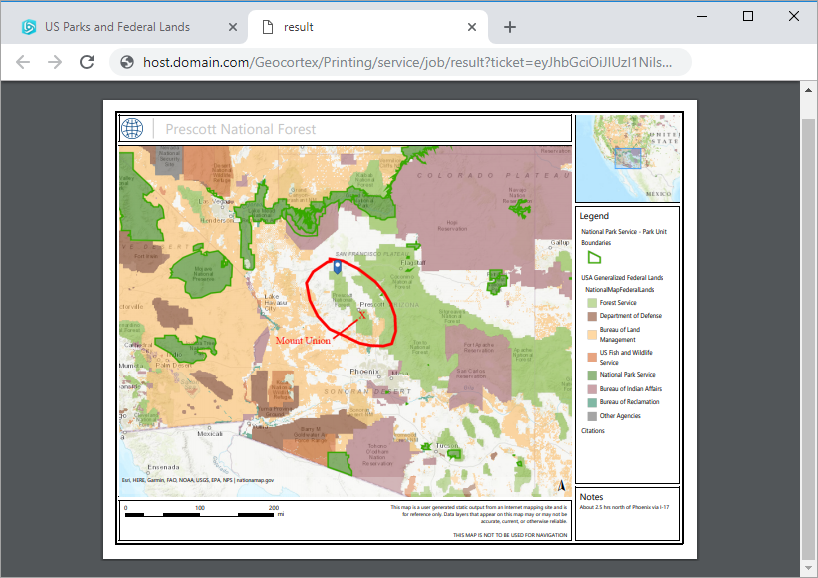Image resolution: width=818 pixels, height=578 pixels.
Task: Click the red Mount Union map label
Action: (x=302, y=341)
